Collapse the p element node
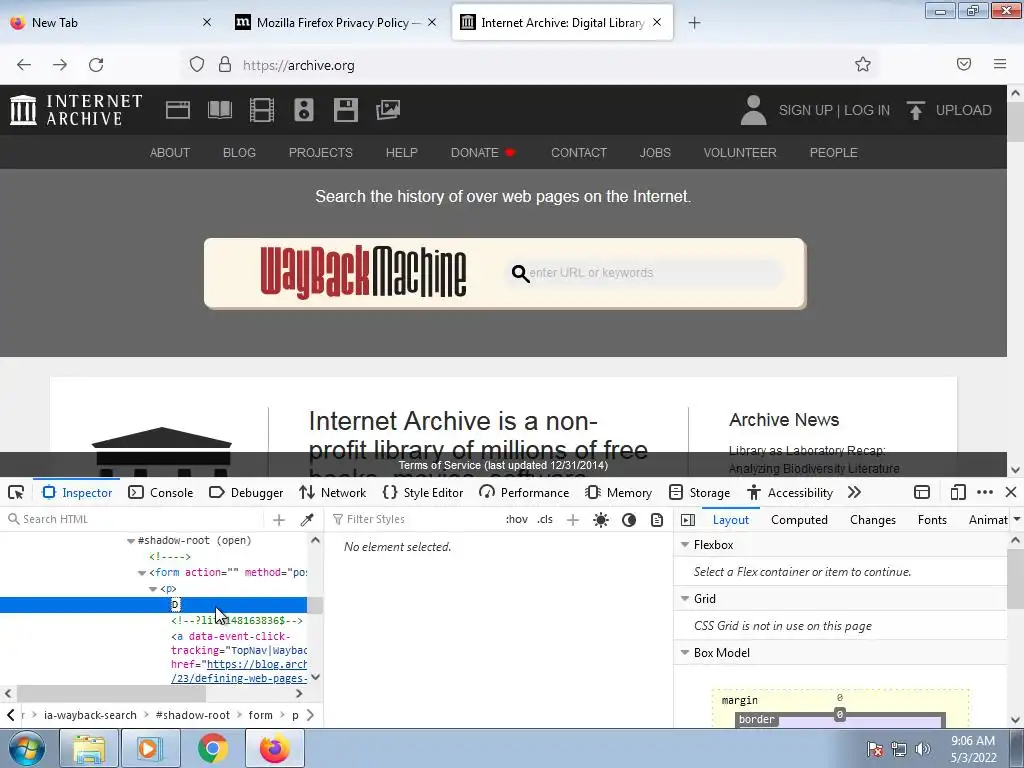This screenshot has width=1024, height=768. coord(153,589)
